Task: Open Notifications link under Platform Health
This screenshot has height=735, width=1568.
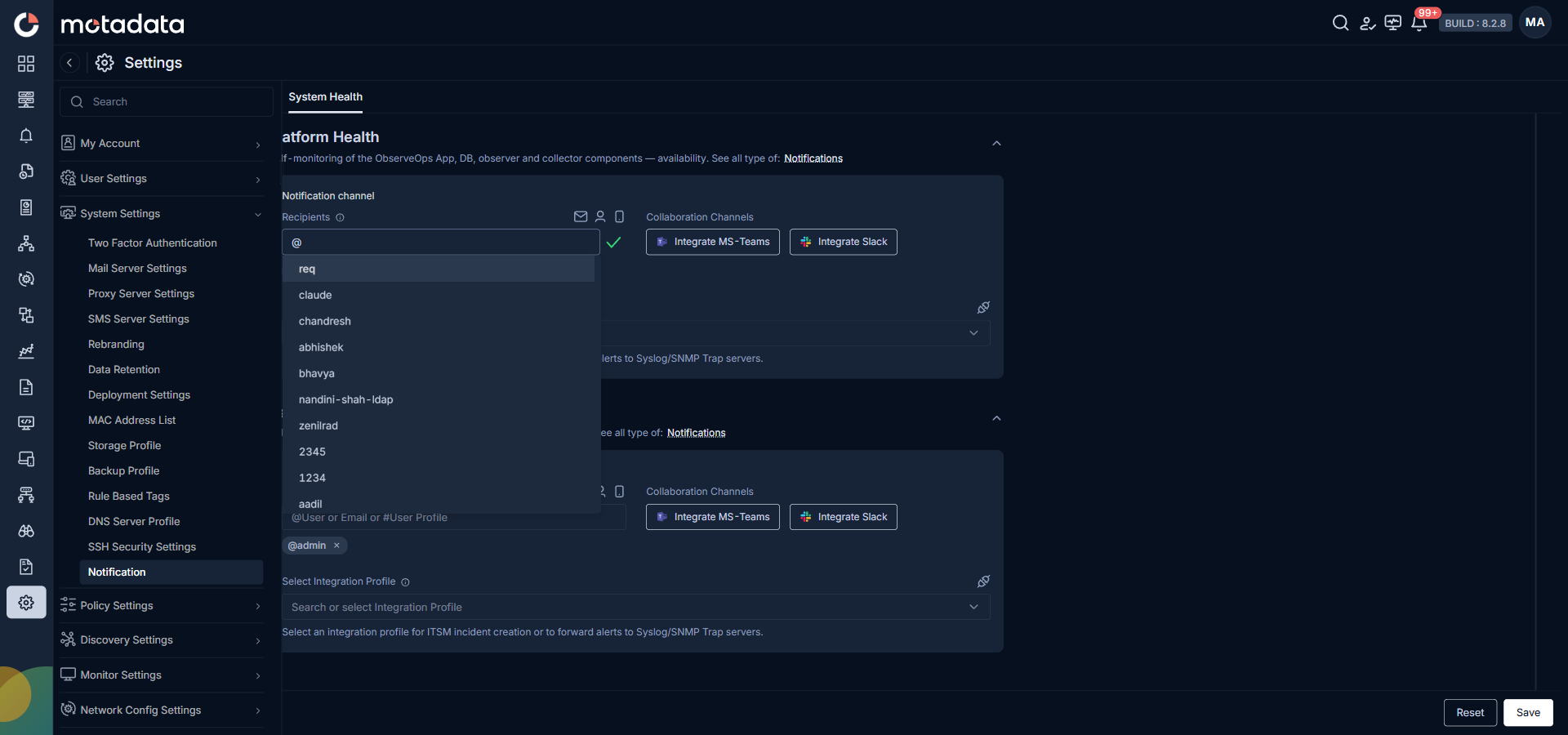Action: pos(813,158)
